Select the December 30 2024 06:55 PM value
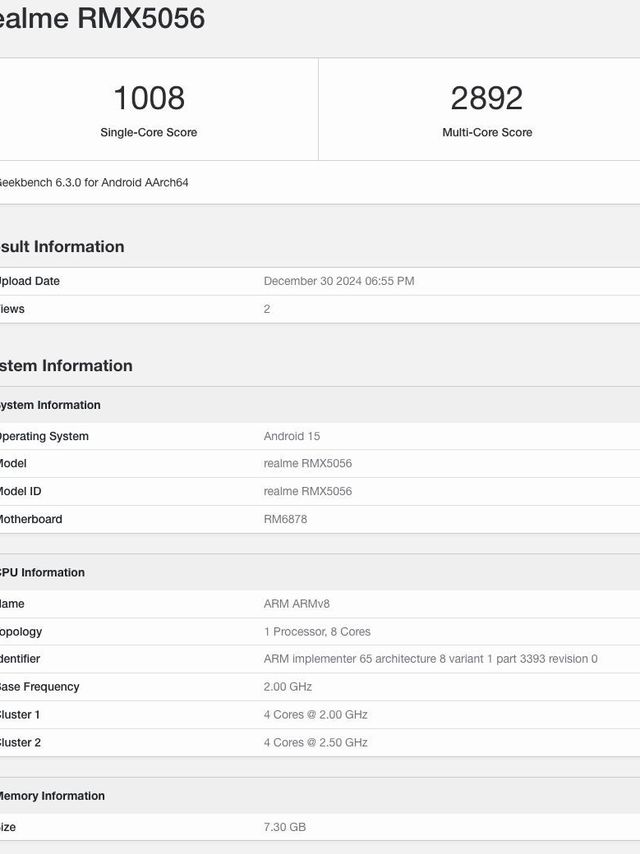The width and height of the screenshot is (640, 854). [339, 281]
